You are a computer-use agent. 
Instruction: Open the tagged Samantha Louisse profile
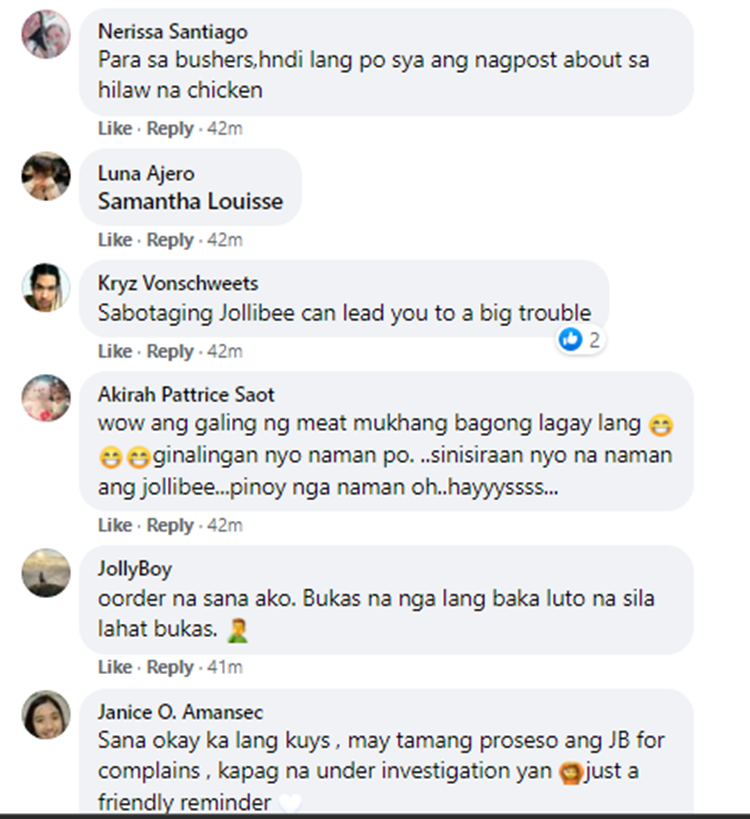[191, 202]
